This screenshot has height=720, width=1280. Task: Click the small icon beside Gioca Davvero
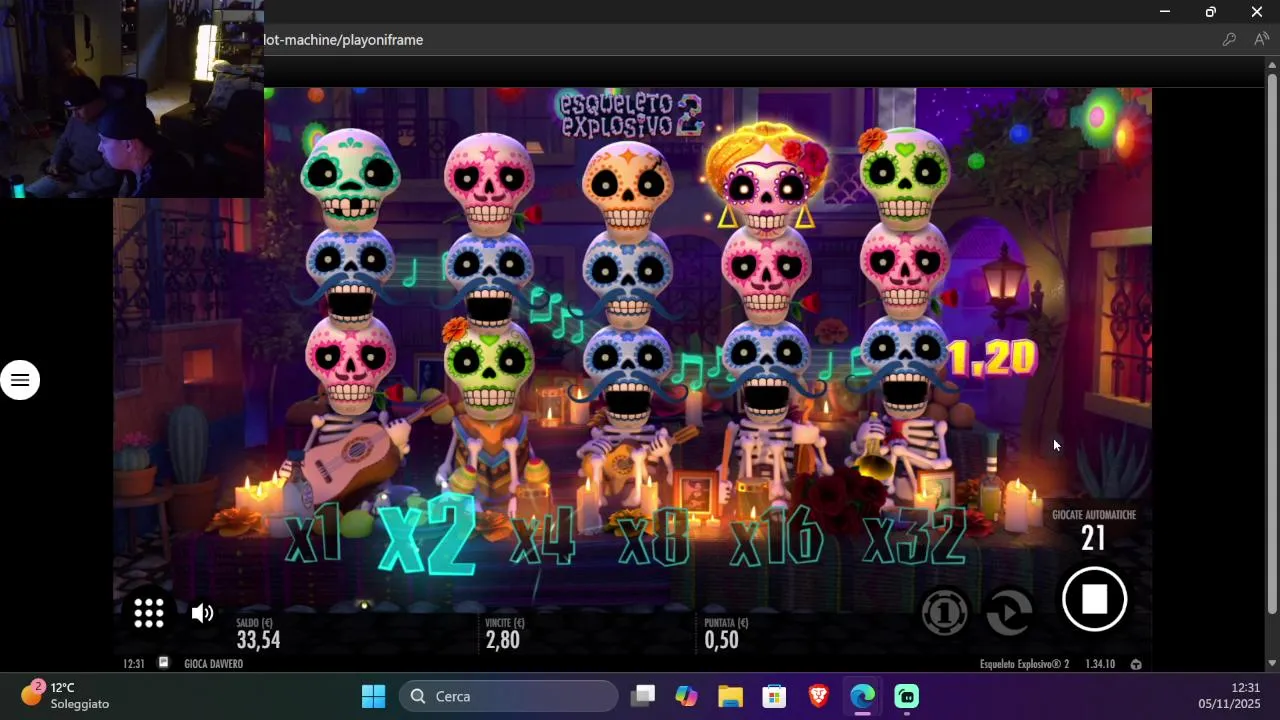(x=164, y=663)
